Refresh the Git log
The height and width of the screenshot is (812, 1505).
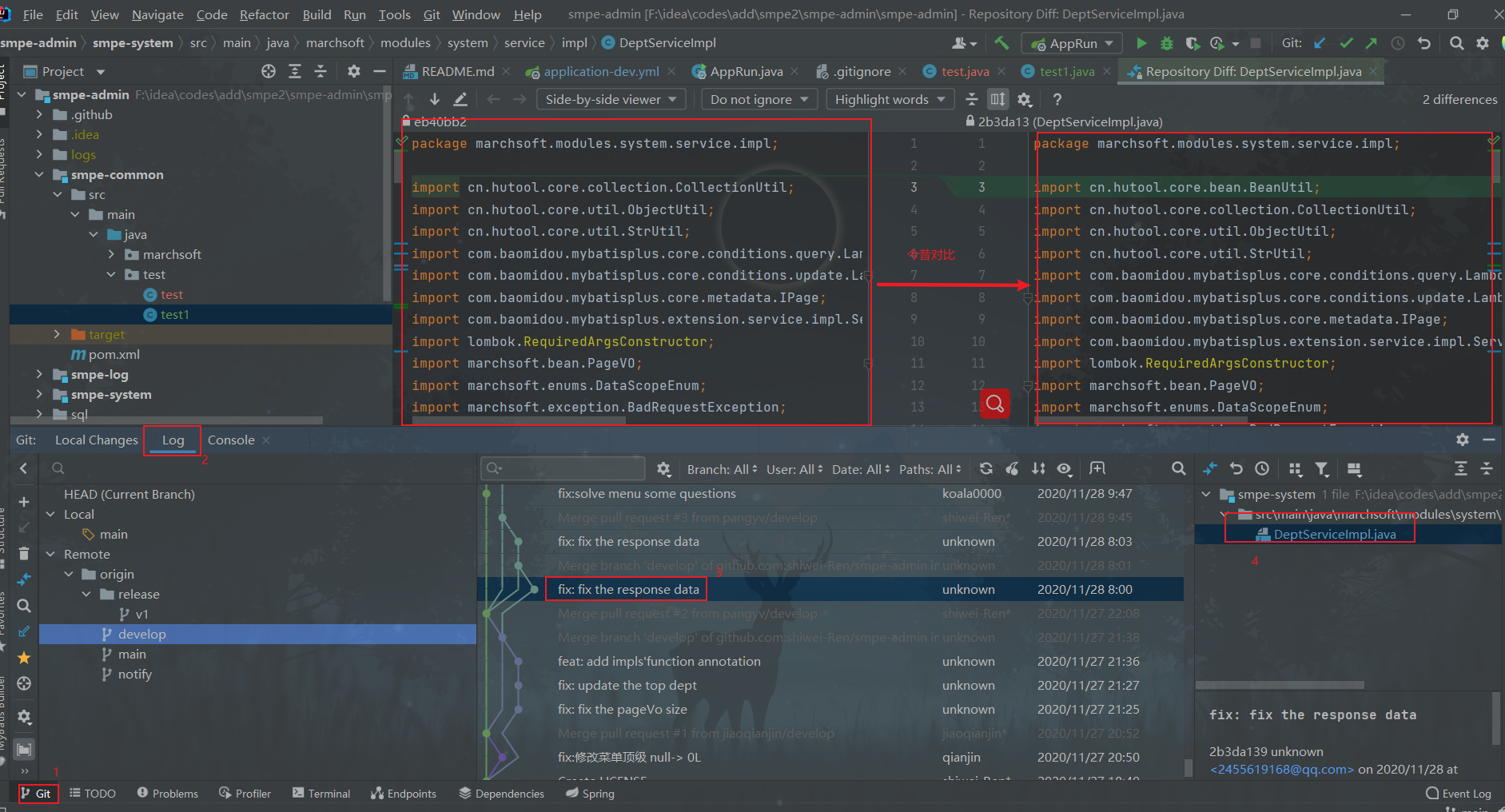[x=986, y=469]
